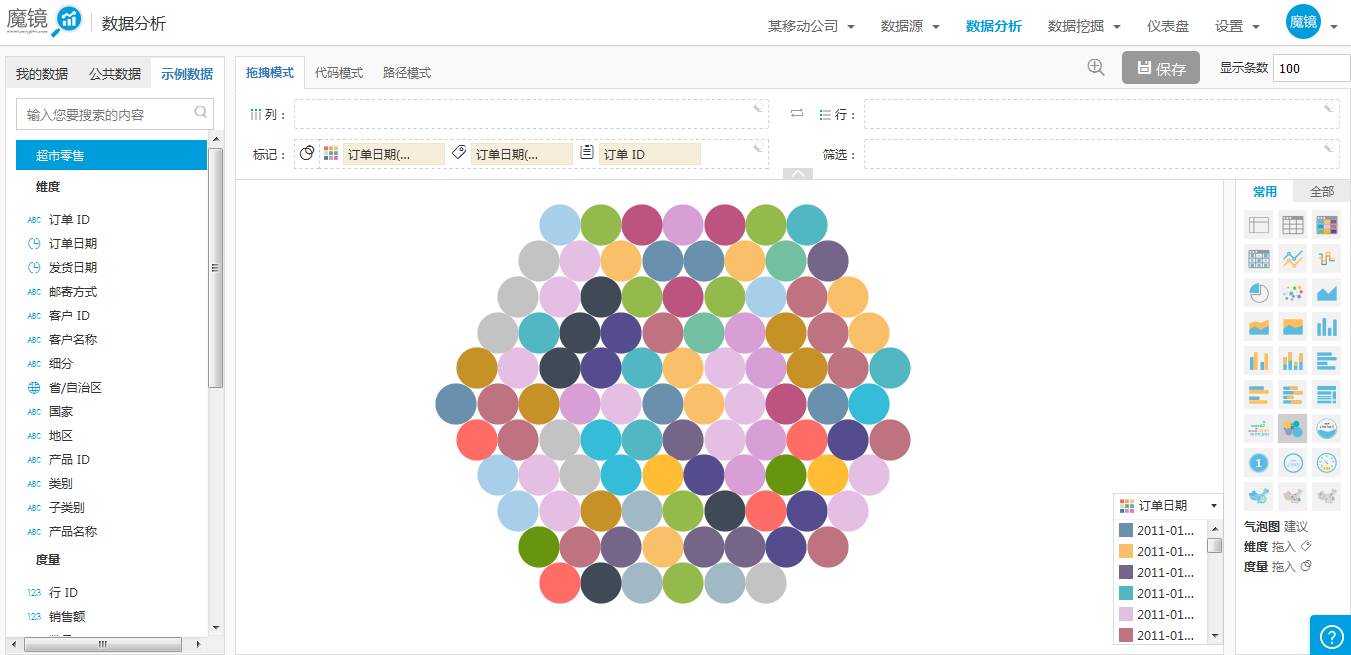
Task: Pick the solid blue area chart icon
Action: [x=1327, y=293]
